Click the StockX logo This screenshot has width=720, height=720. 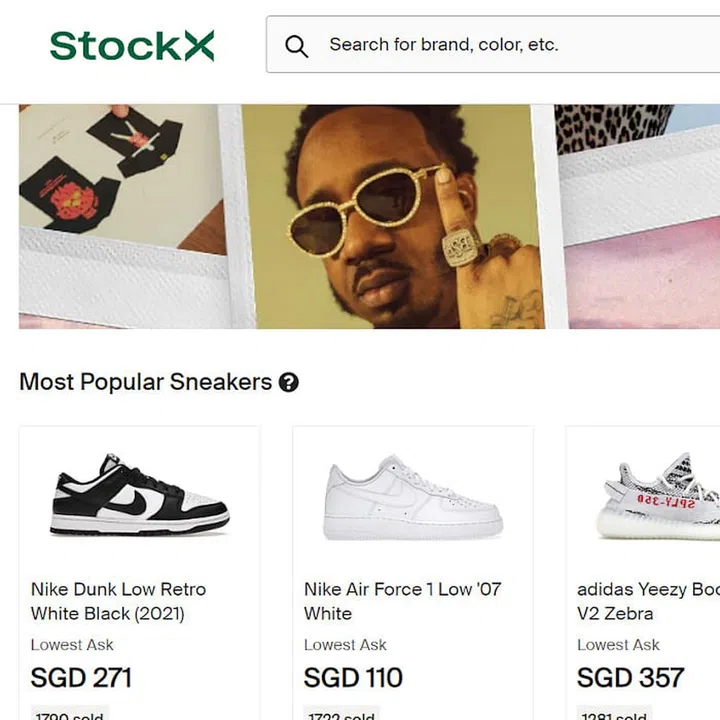pos(132,45)
